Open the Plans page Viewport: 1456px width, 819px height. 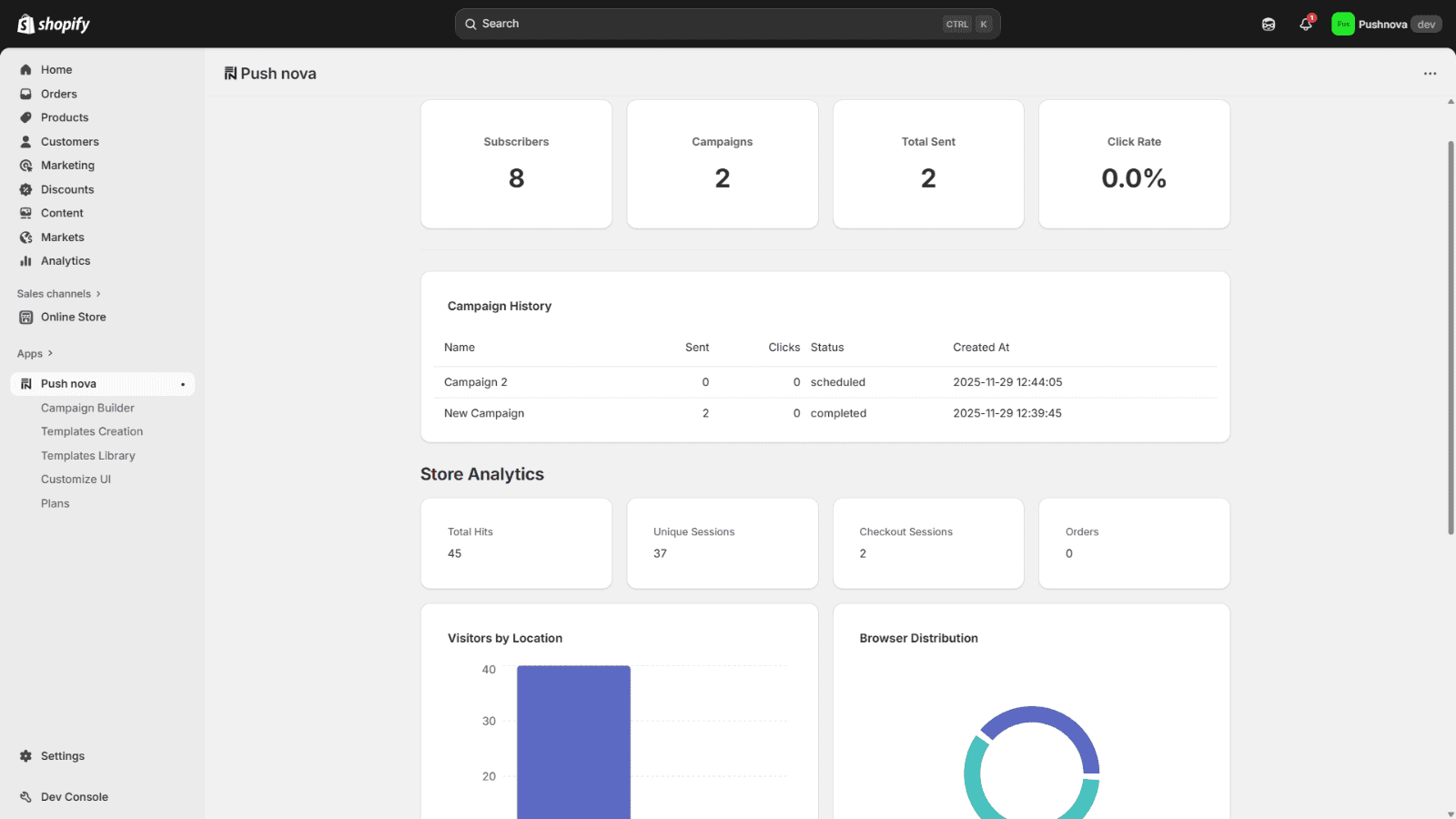(55, 502)
